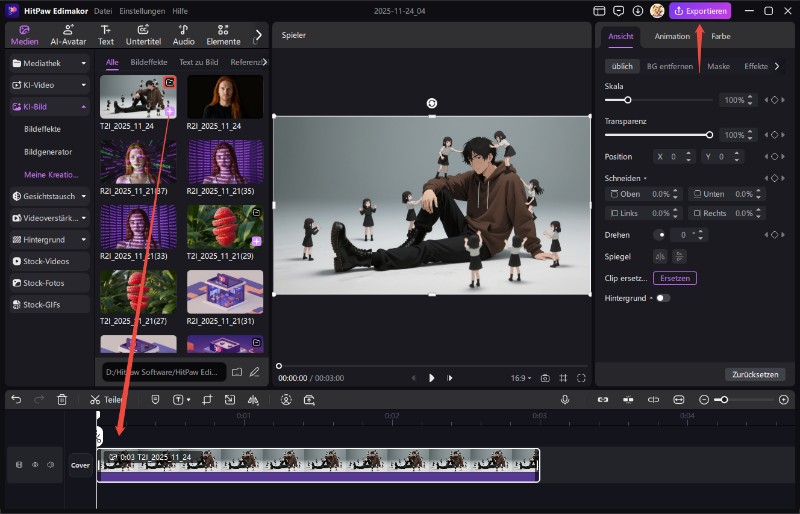This screenshot has width=800, height=514.
Task: Take a snapshot with the camera icon
Action: (x=545, y=378)
